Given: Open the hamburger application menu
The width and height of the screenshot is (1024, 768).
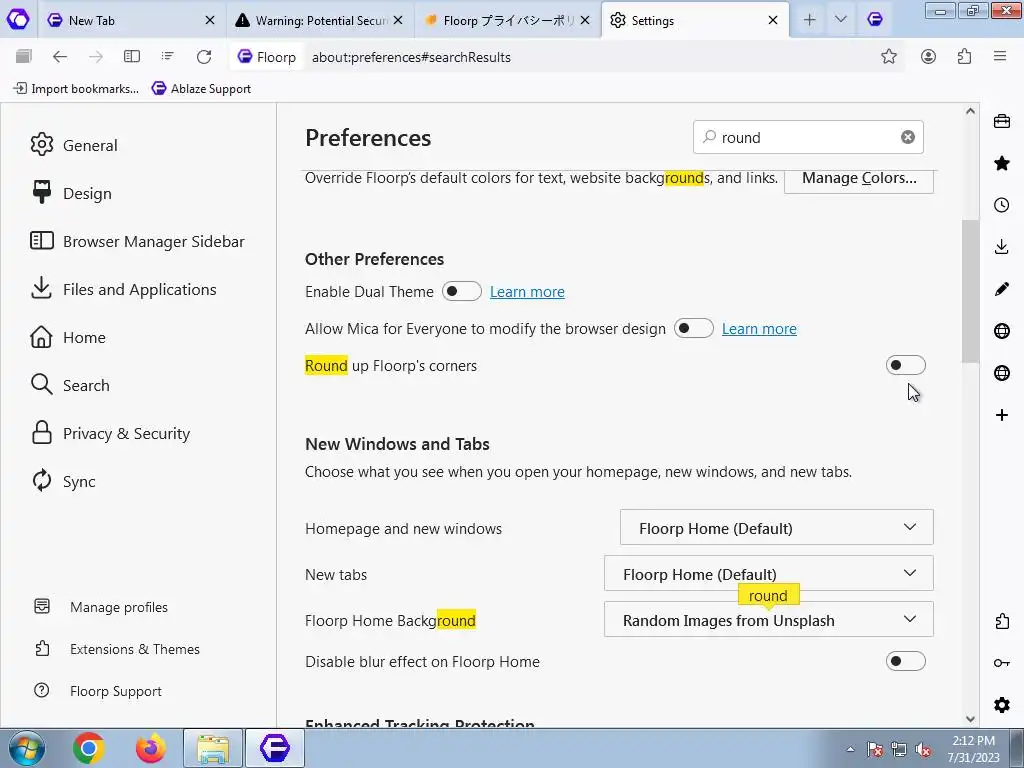Looking at the screenshot, I should click(x=1000, y=57).
